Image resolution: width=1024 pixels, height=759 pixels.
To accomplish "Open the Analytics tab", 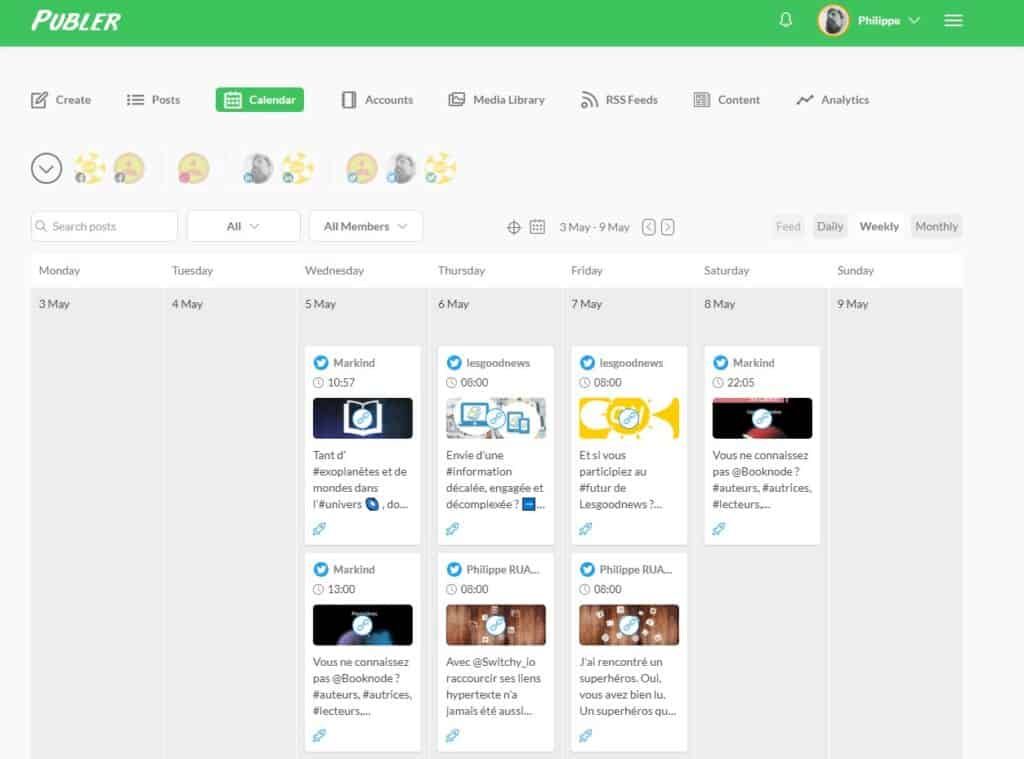I will (832, 99).
